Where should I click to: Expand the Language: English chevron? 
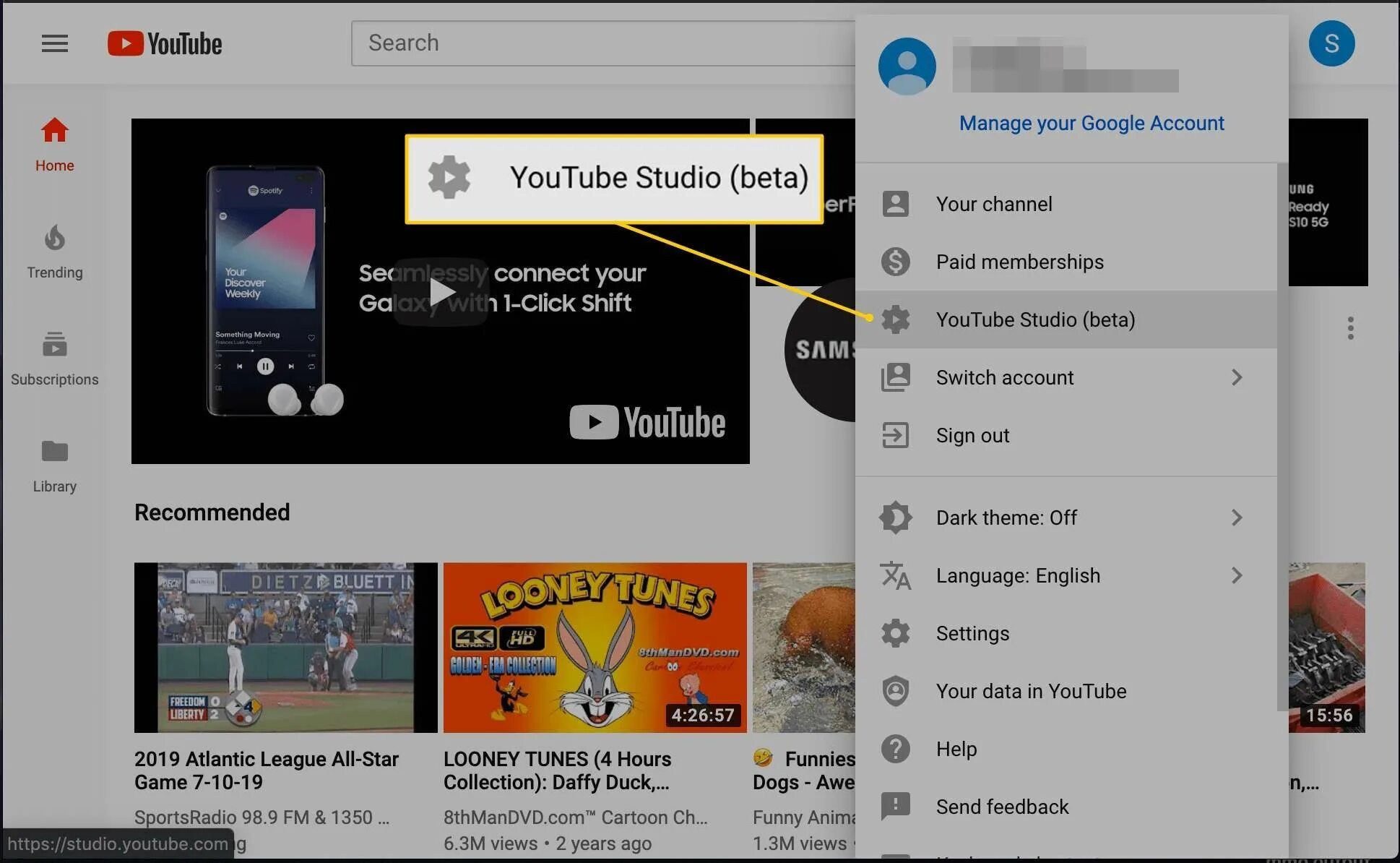coord(1237,575)
